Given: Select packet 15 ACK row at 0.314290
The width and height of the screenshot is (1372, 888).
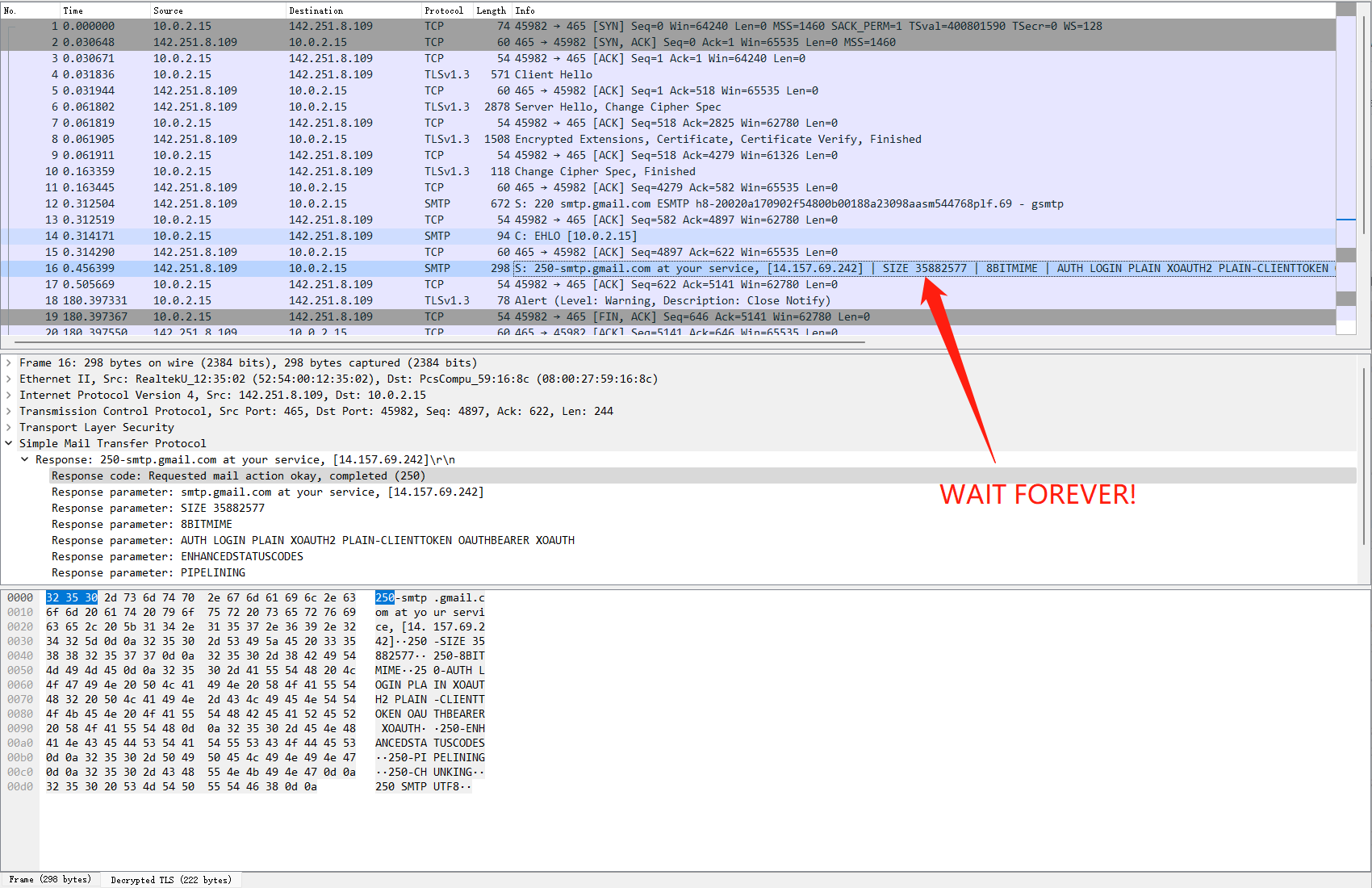Looking at the screenshot, I should [x=668, y=253].
